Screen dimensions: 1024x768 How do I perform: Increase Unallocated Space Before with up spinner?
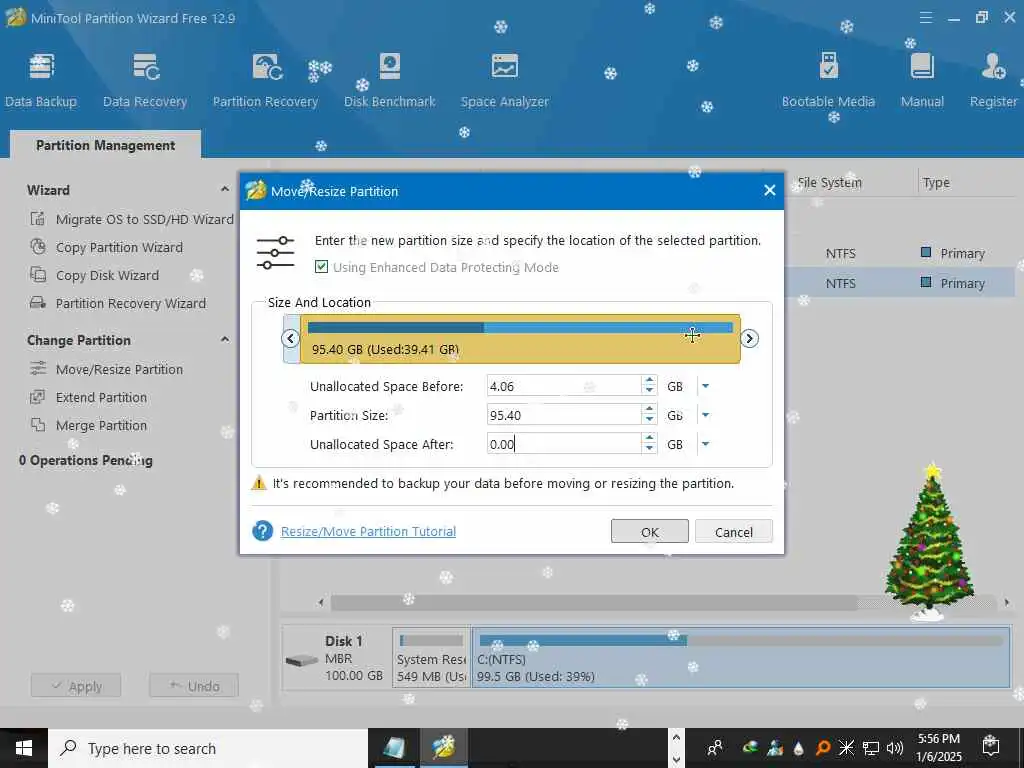[649, 381]
